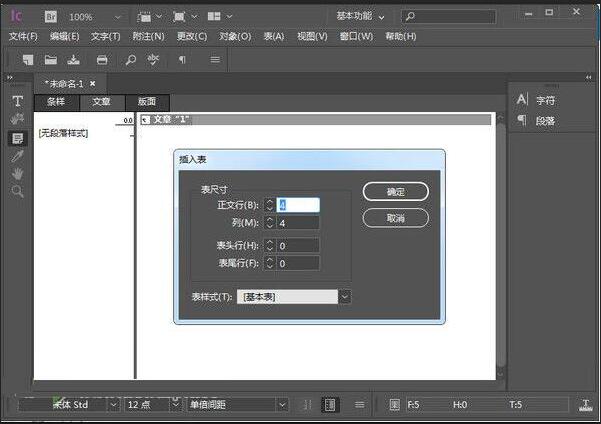Open the 宋体 Std font dropdown
The width and height of the screenshot is (601, 424).
114,405
